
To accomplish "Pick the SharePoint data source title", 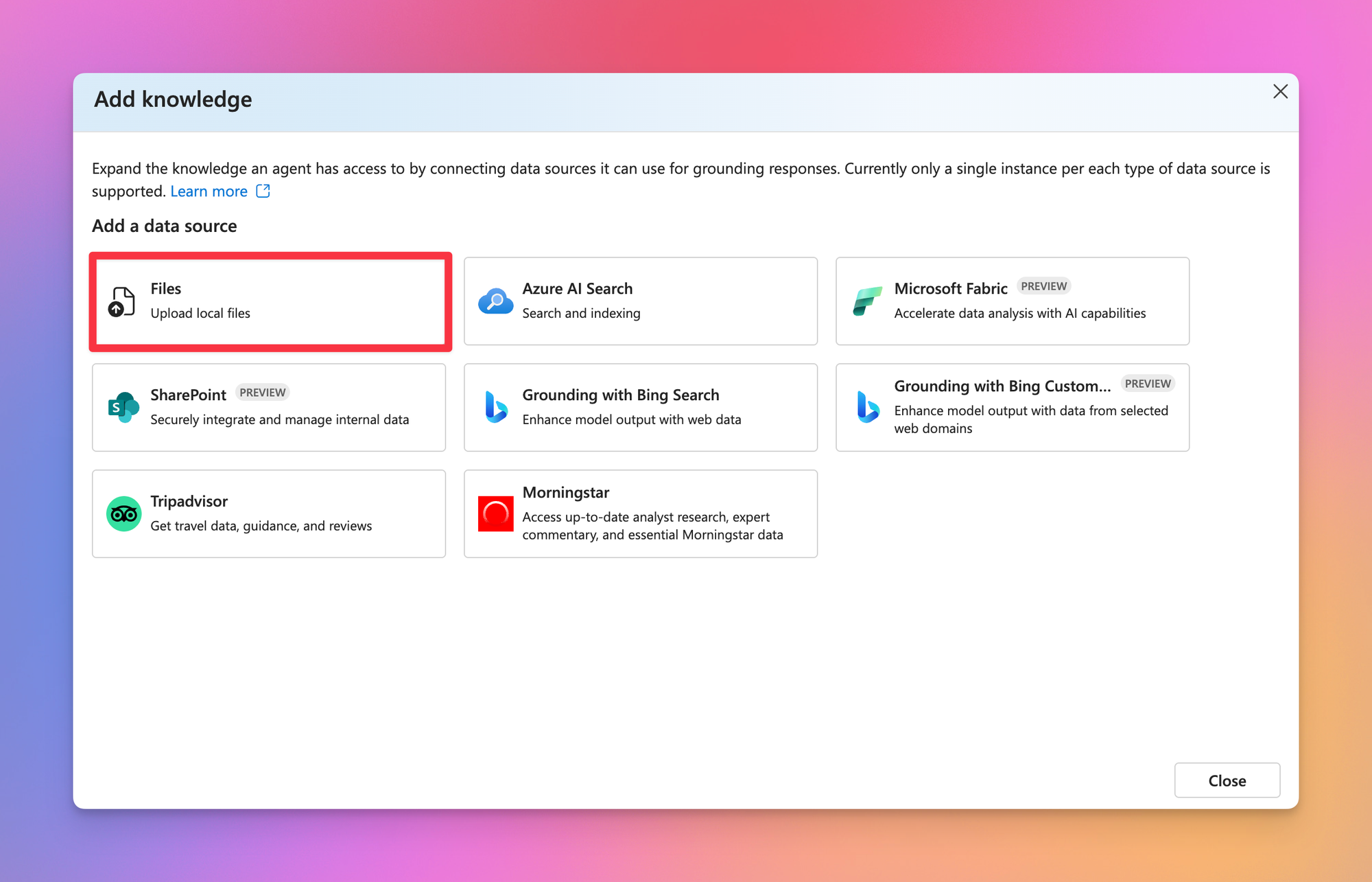I will [x=188, y=395].
